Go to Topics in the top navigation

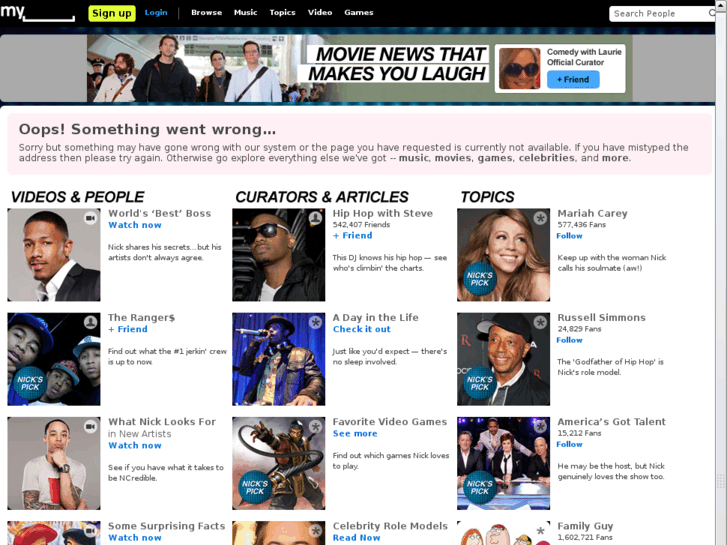coord(282,13)
